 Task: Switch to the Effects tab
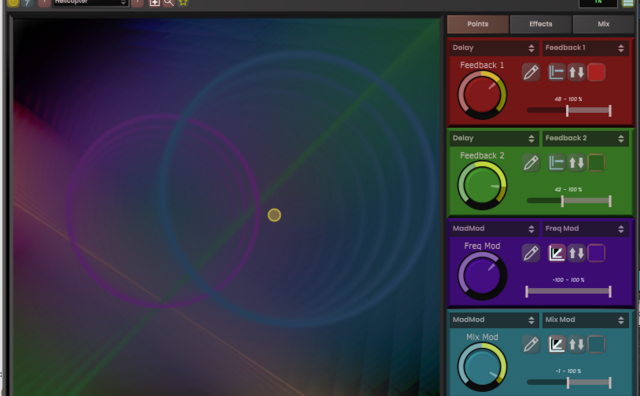[541, 24]
